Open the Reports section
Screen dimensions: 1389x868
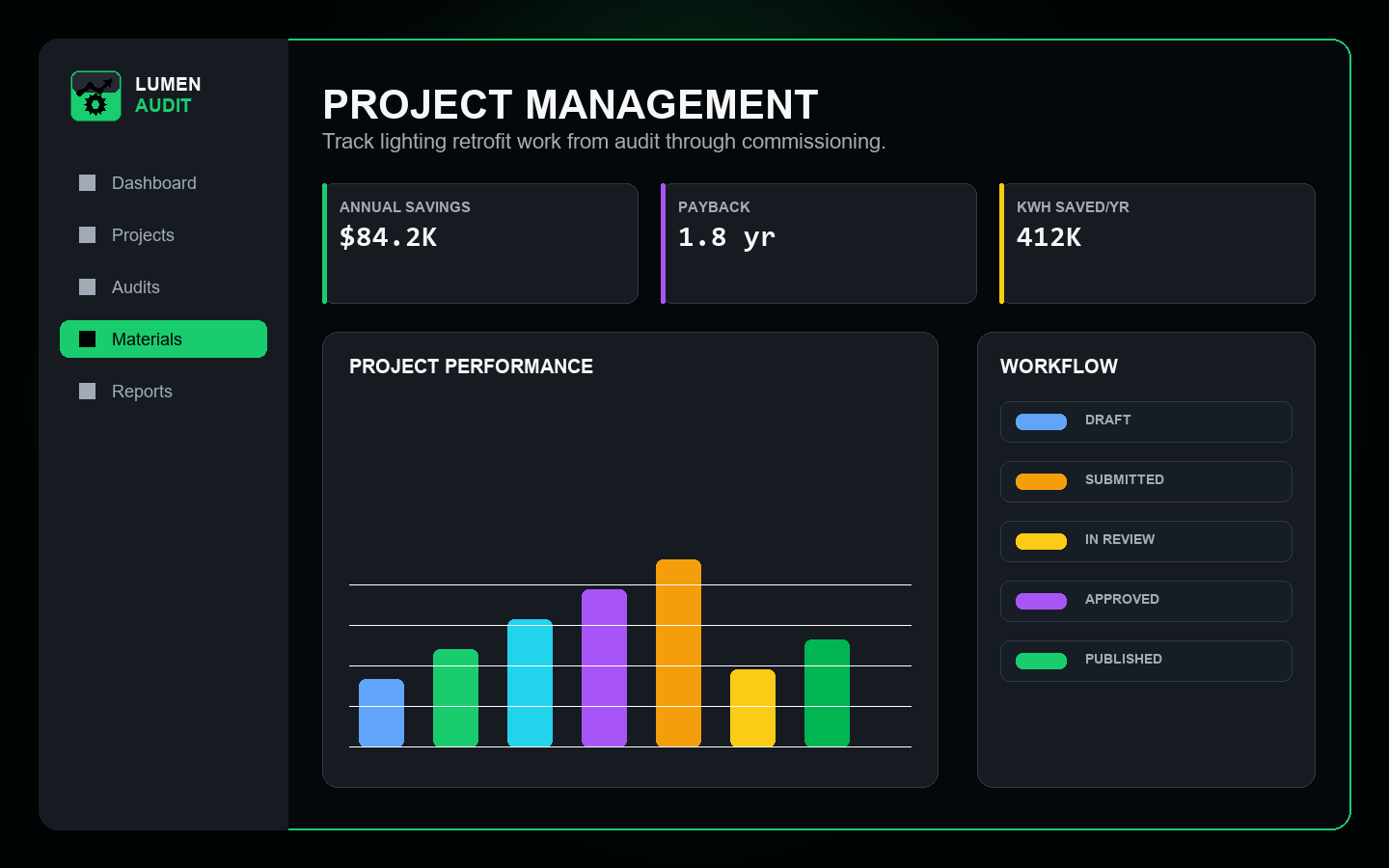[163, 392]
